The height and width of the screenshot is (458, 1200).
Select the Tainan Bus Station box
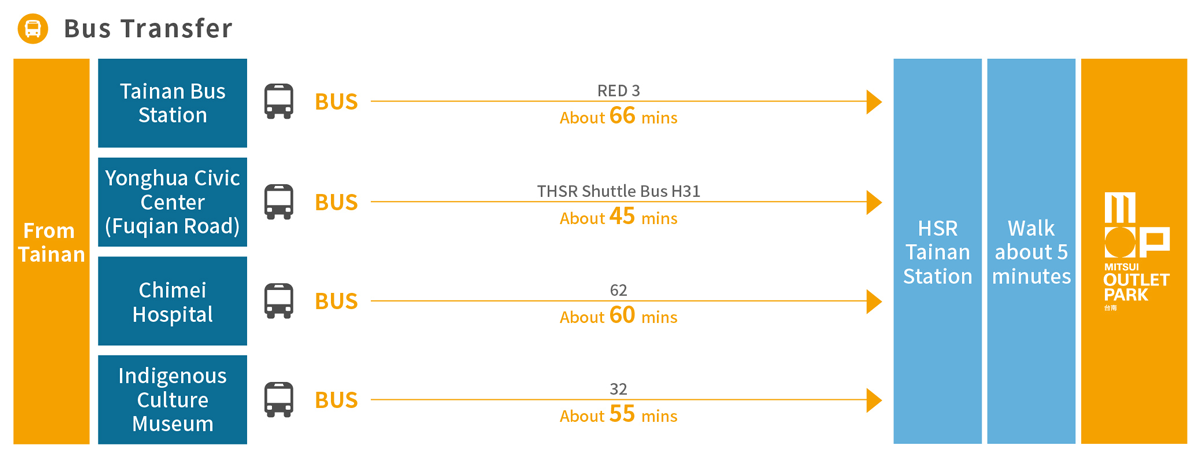click(172, 103)
